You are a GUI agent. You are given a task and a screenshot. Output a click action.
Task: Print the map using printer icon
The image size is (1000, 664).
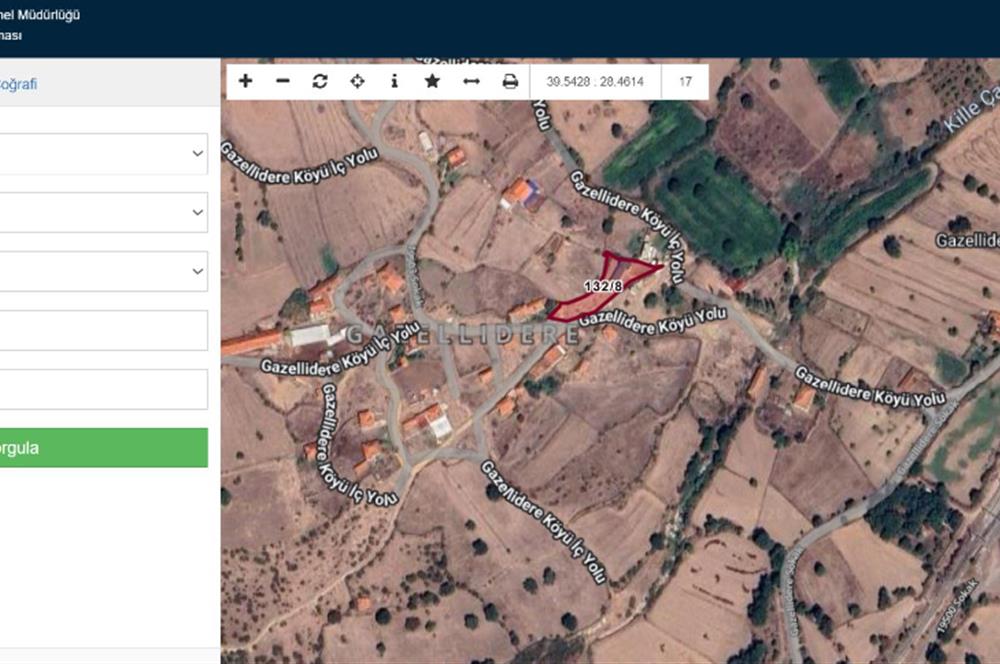510,81
